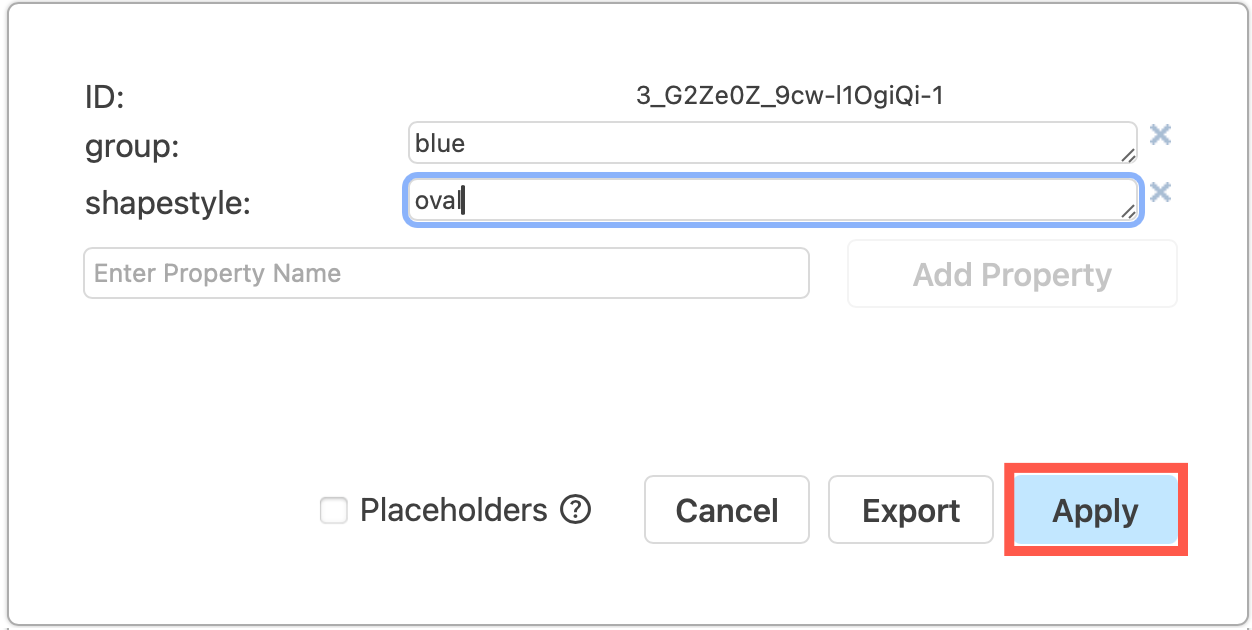Apply the shape data changes
1252x630 pixels.
point(1095,510)
